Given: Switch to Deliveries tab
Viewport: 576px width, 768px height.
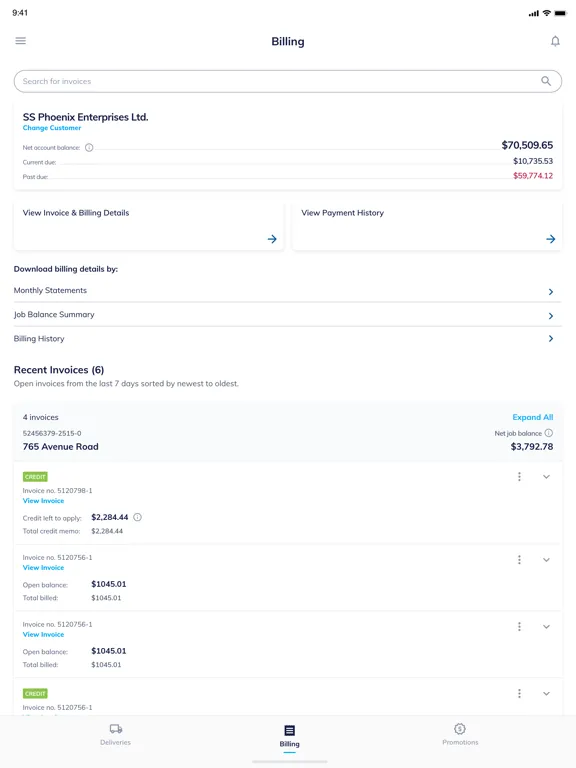Looking at the screenshot, I should 116,735.
